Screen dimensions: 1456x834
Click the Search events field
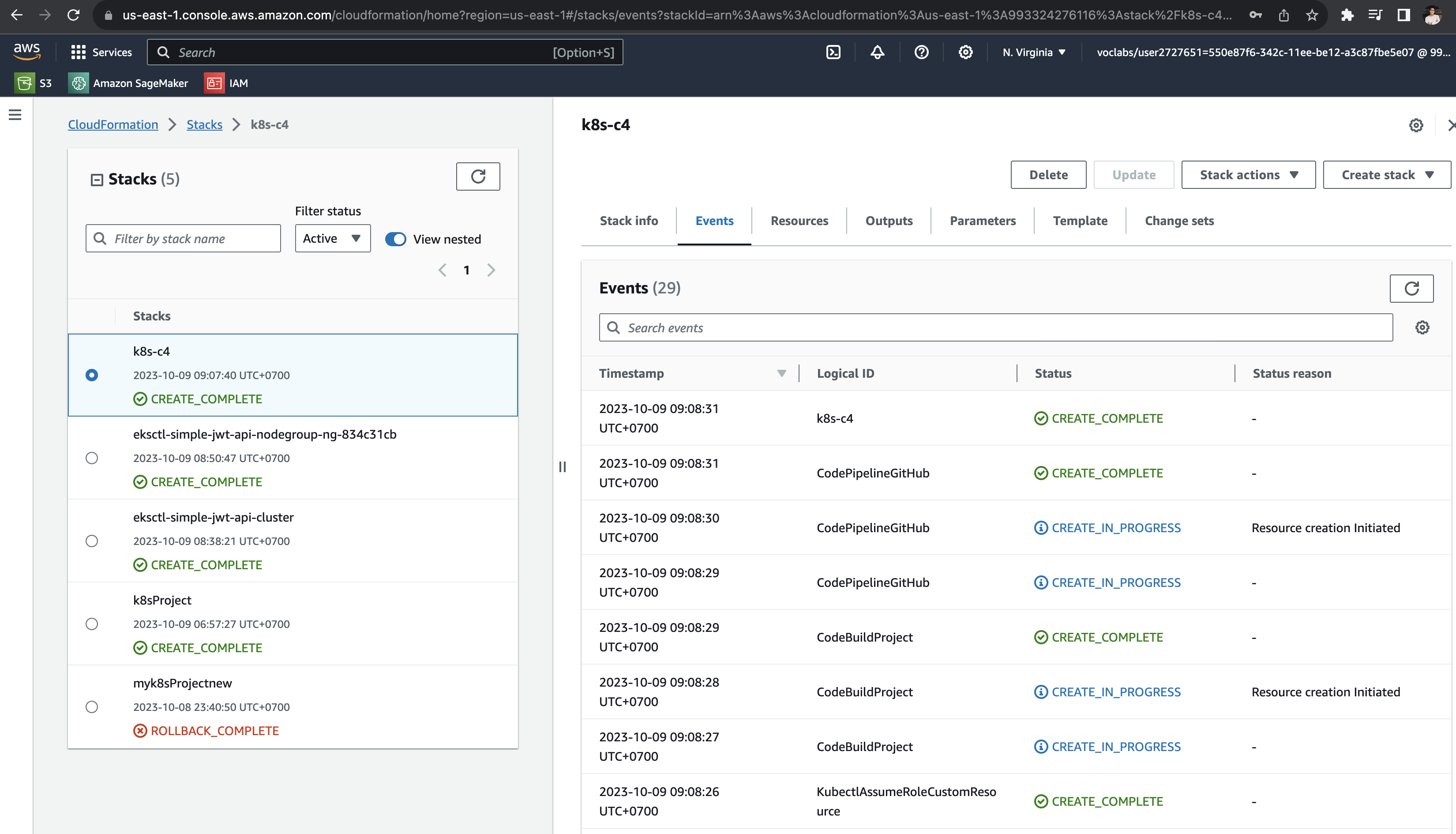click(996, 327)
